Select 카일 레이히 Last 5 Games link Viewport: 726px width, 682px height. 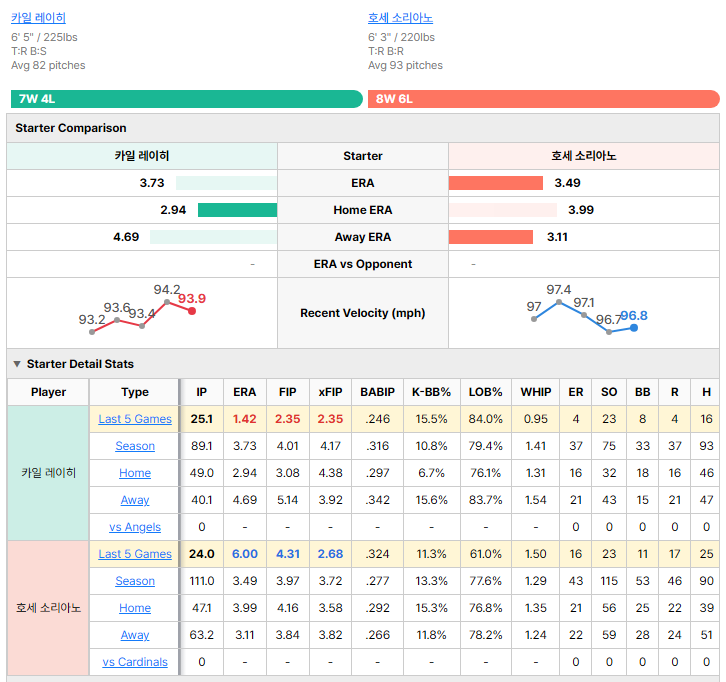135,419
